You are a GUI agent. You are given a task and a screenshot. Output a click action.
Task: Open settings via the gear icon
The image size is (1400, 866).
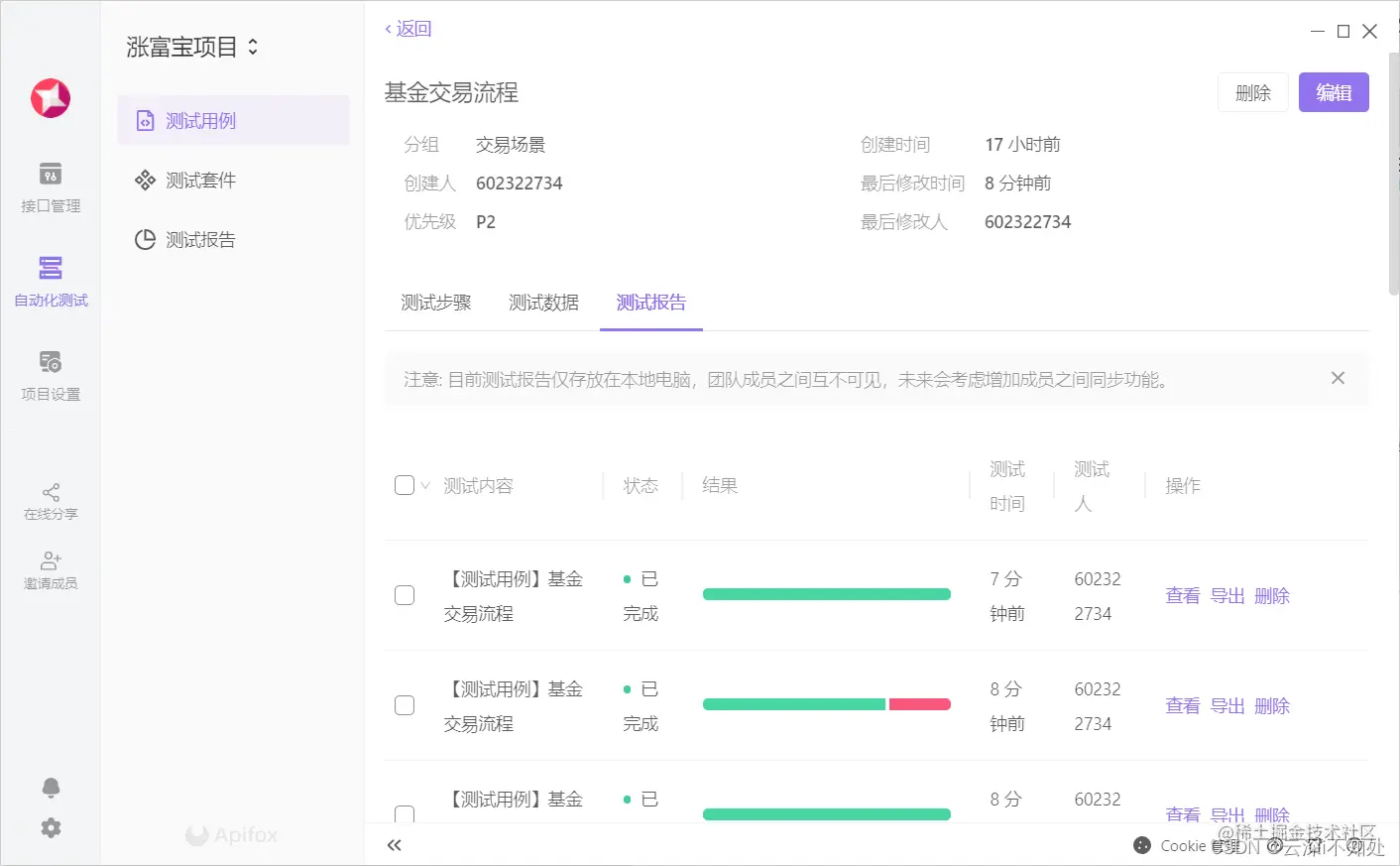(x=51, y=827)
